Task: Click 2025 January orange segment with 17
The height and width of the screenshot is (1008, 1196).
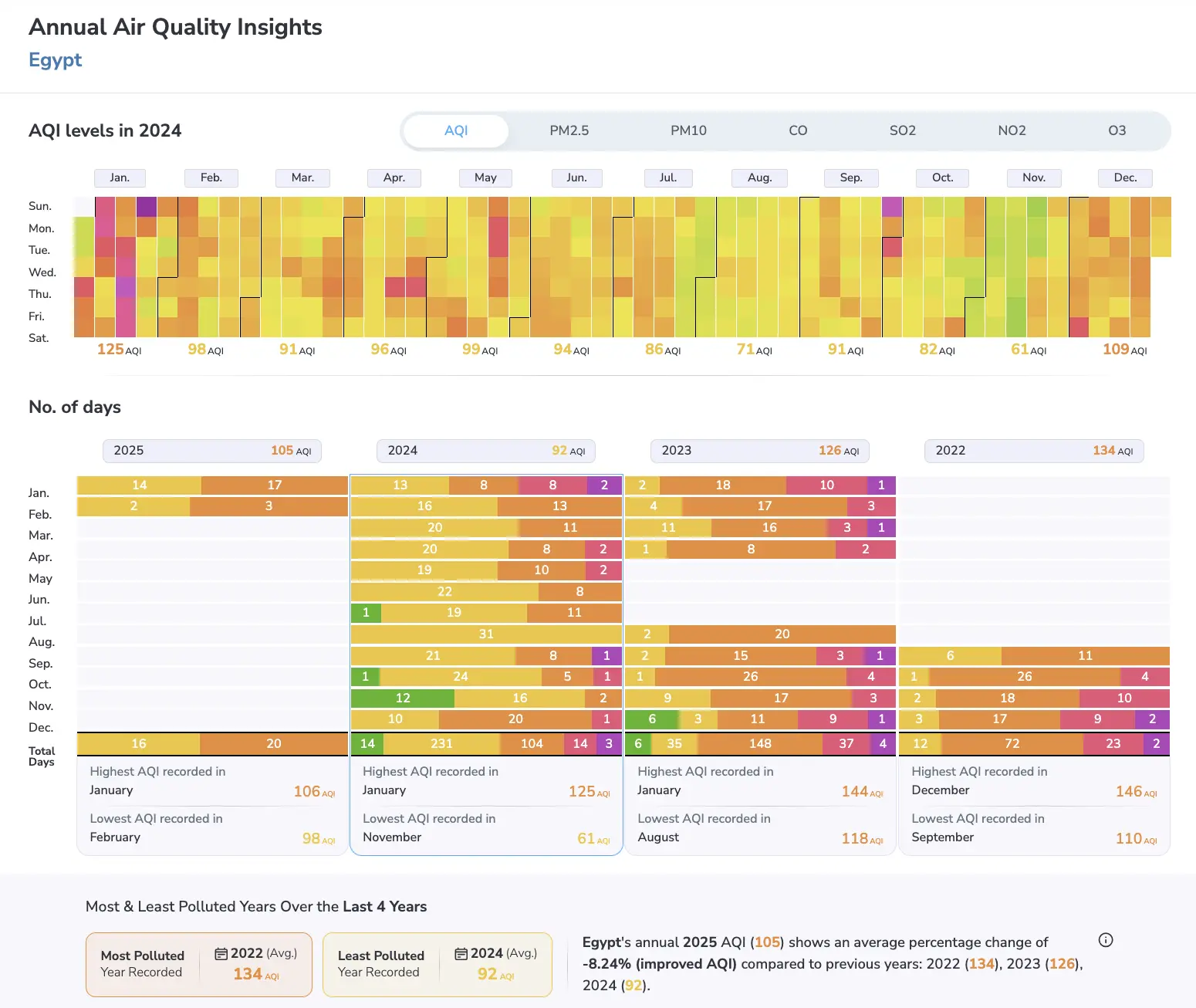Action: 275,485
